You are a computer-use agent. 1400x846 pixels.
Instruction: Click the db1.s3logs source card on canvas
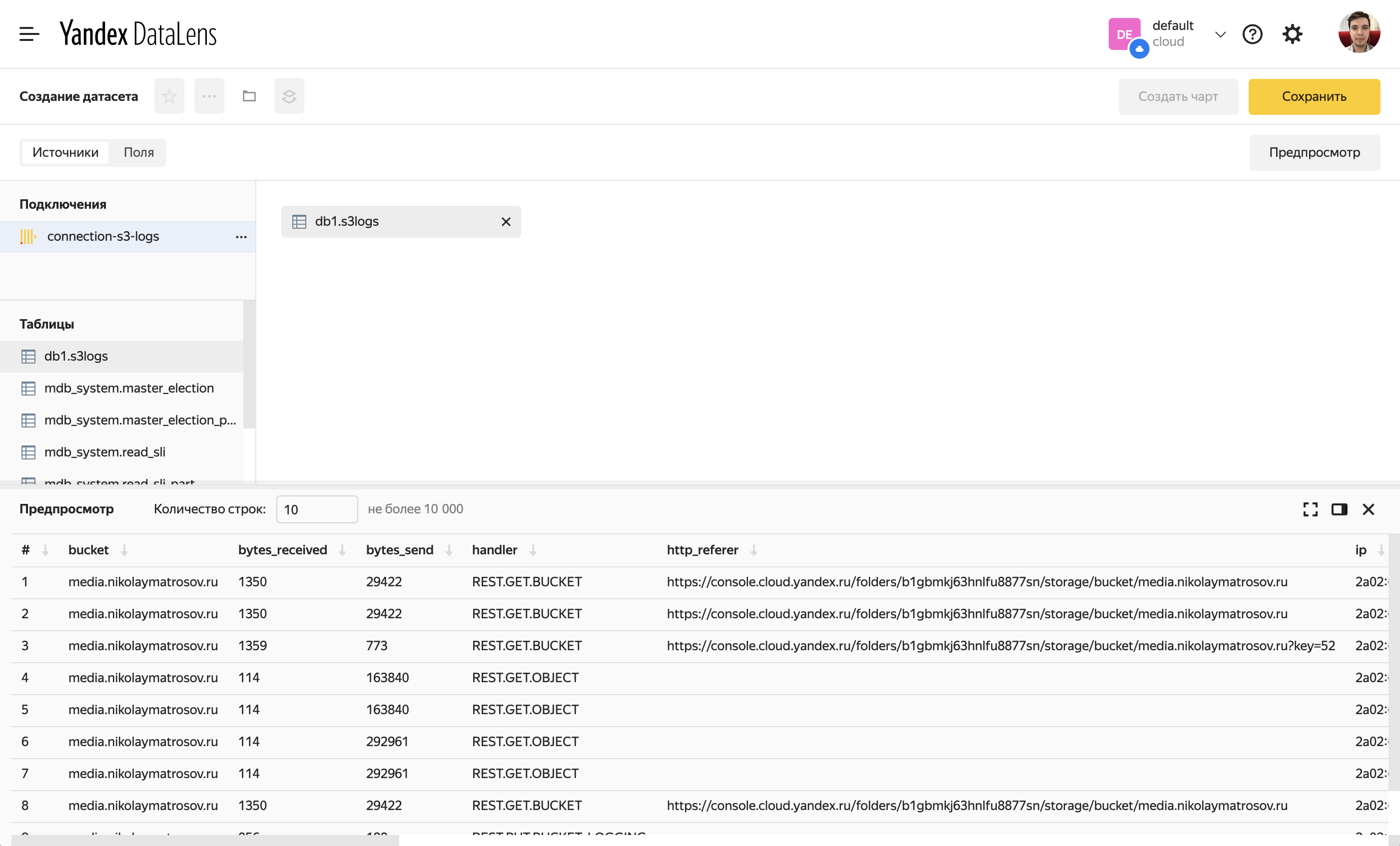pyautogui.click(x=401, y=221)
